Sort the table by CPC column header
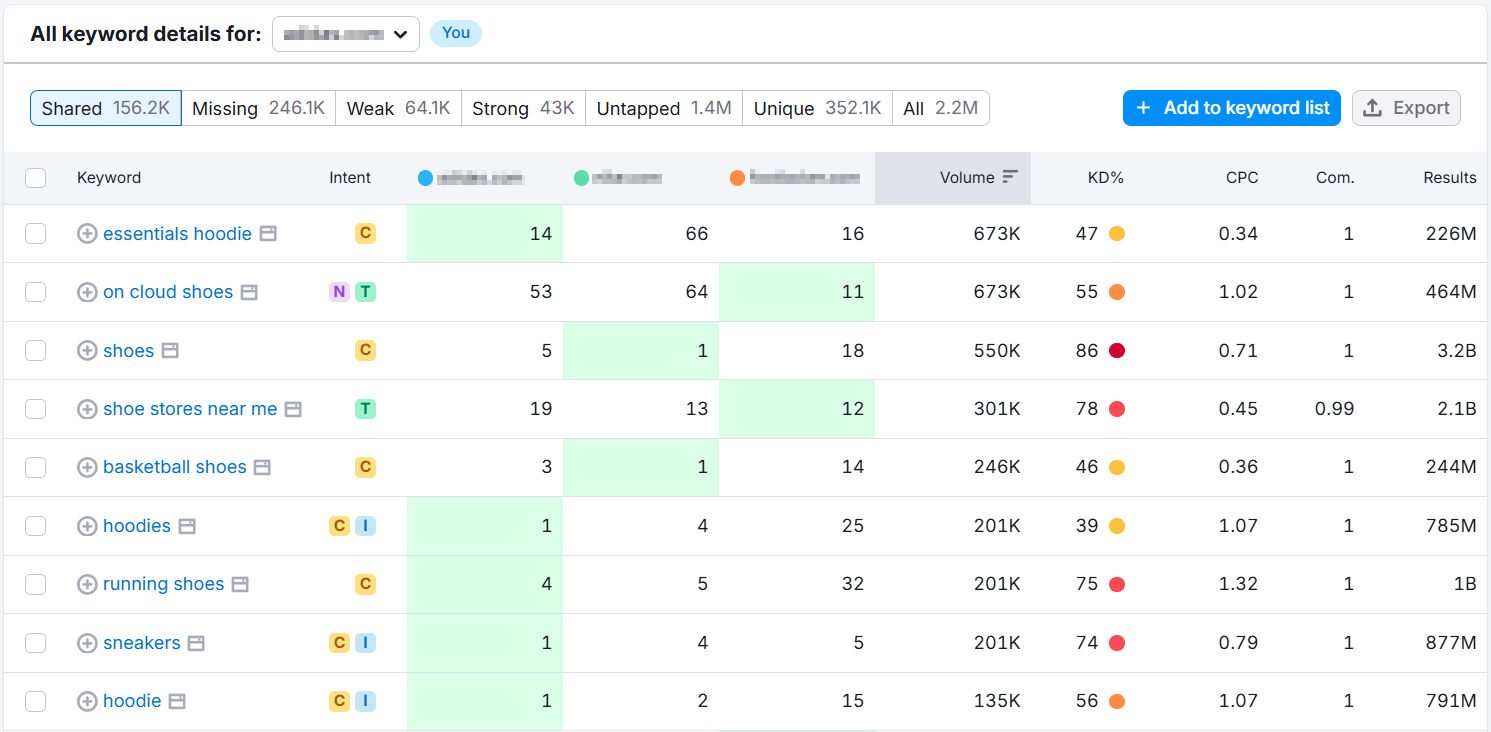The width and height of the screenshot is (1491, 732). coord(1241,178)
